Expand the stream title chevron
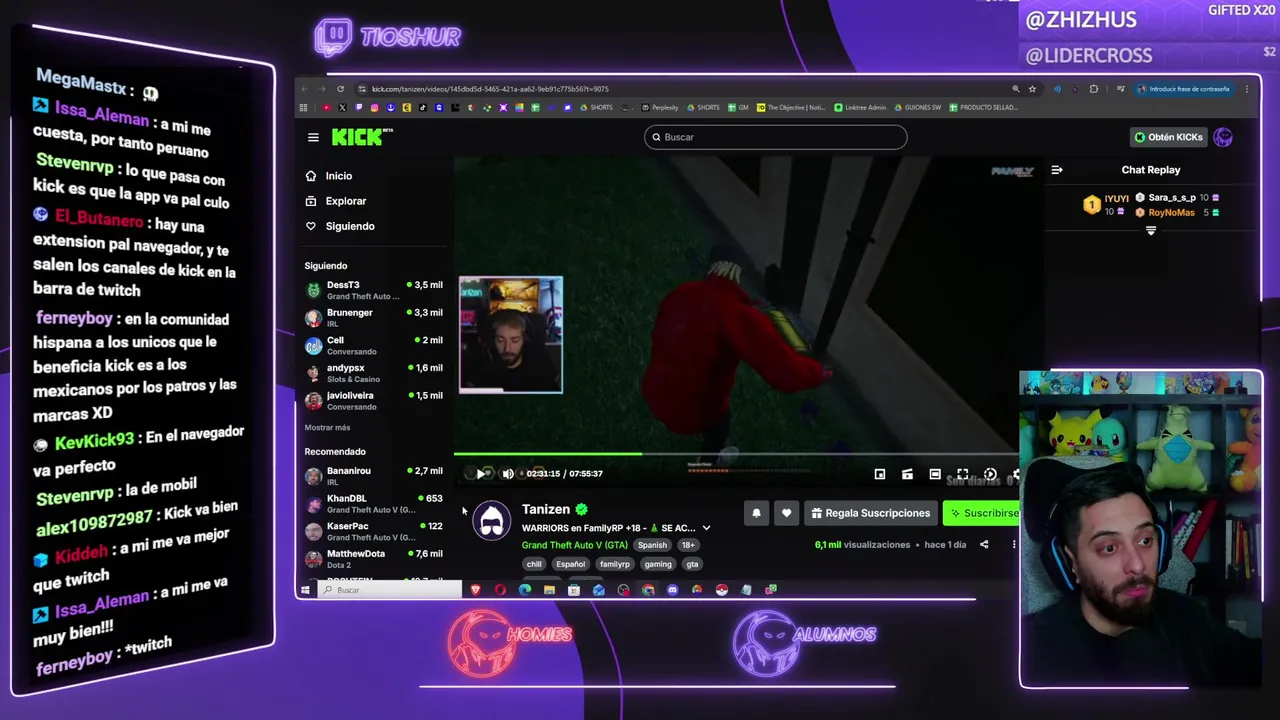Image resolution: width=1280 pixels, height=720 pixels. [706, 528]
